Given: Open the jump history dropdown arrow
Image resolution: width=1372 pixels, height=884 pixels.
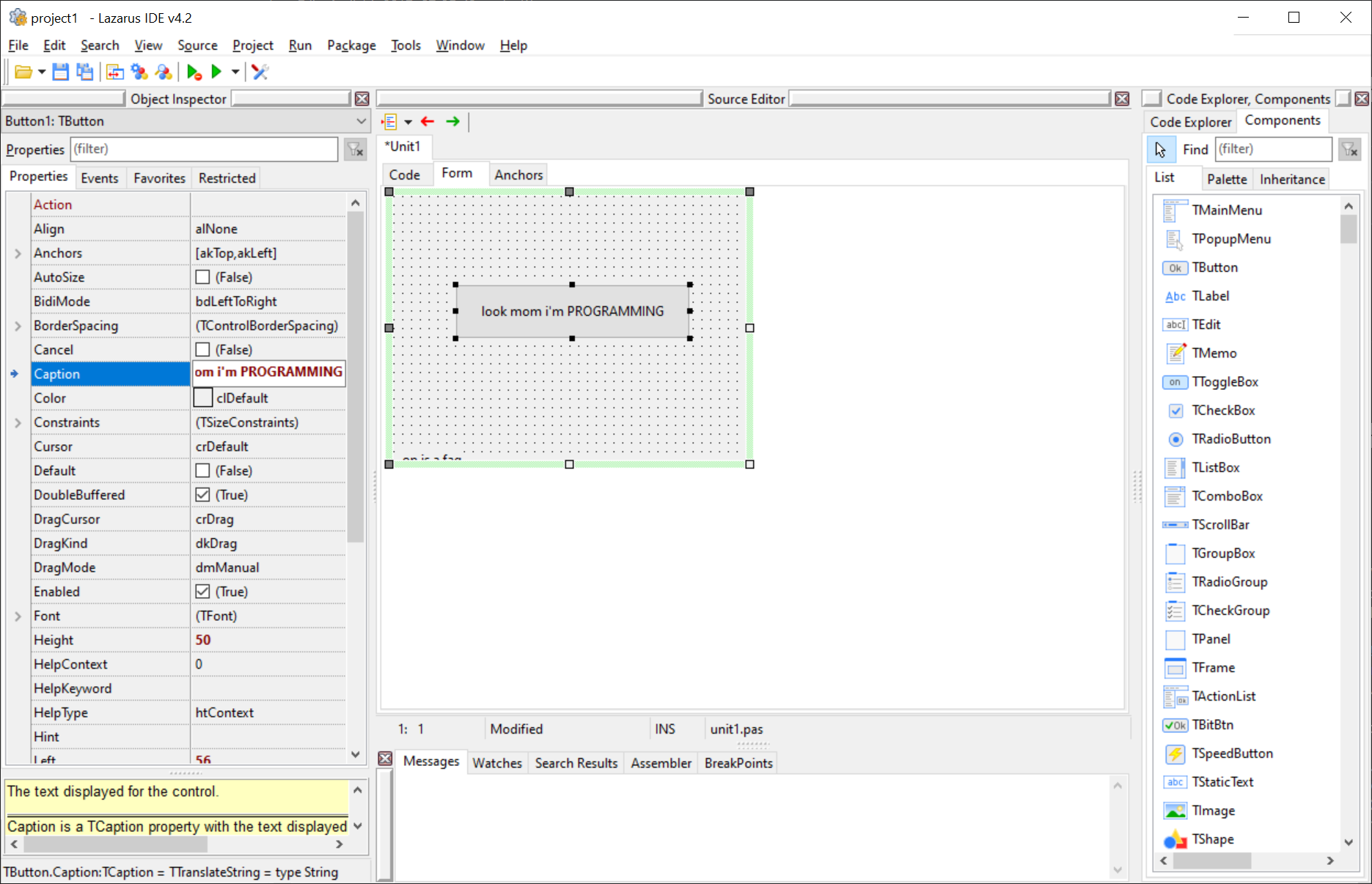Looking at the screenshot, I should [x=408, y=122].
